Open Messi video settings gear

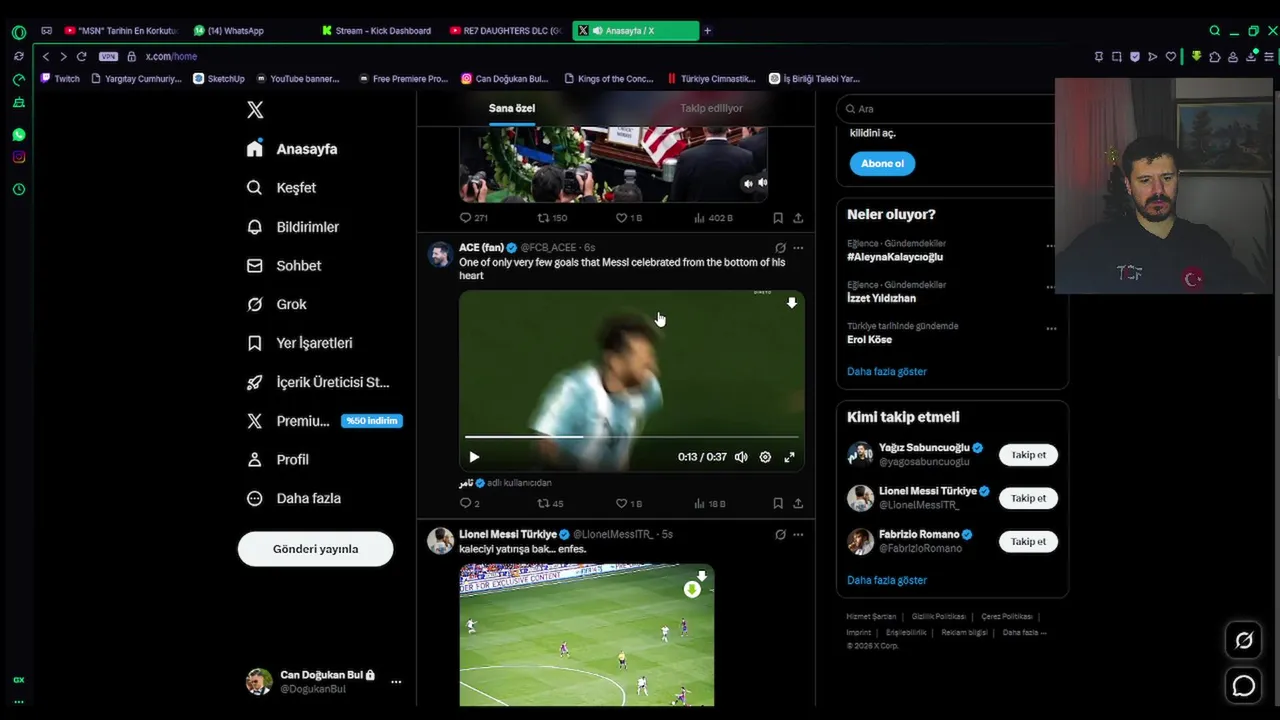pyautogui.click(x=765, y=457)
